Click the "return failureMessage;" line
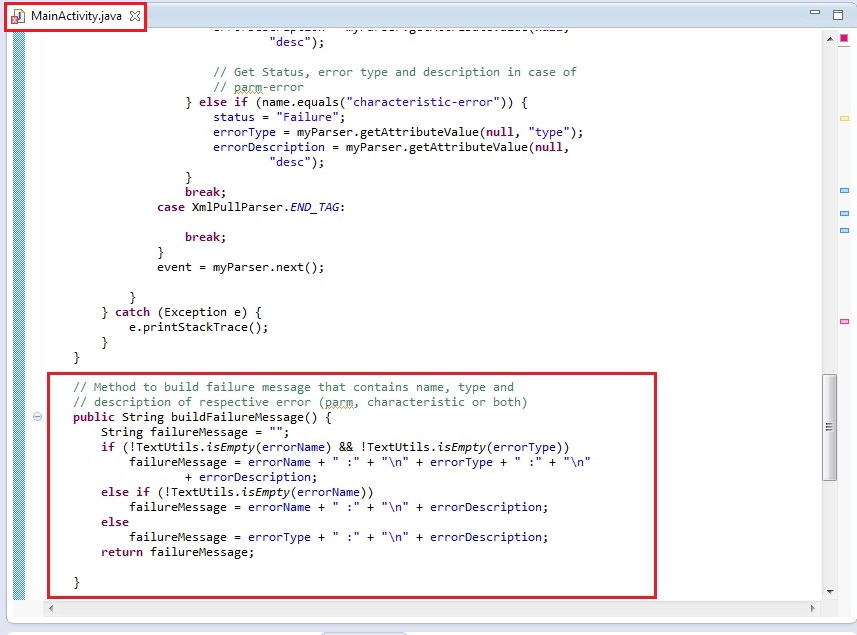 coord(178,552)
